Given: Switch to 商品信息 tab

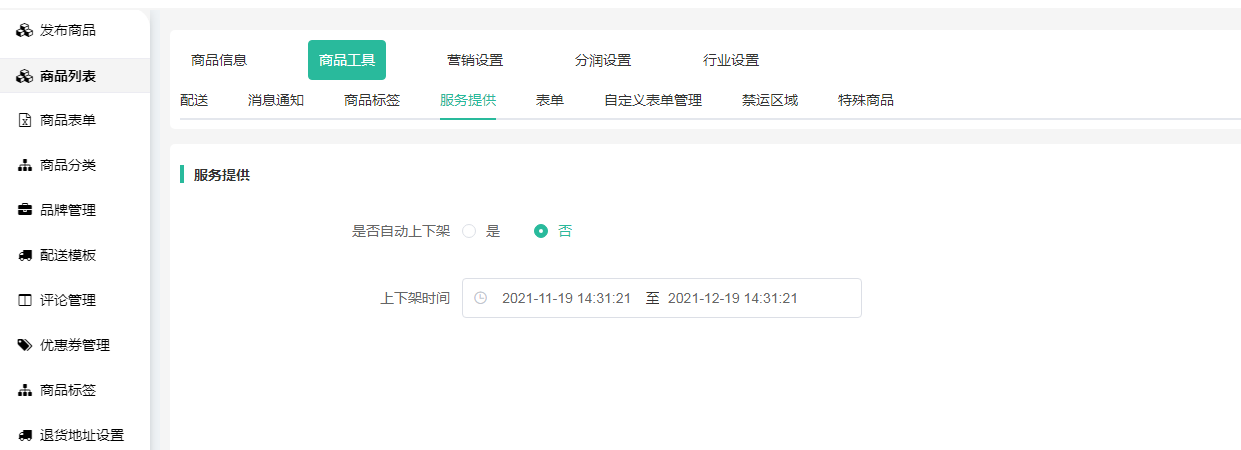Looking at the screenshot, I should click(x=219, y=60).
